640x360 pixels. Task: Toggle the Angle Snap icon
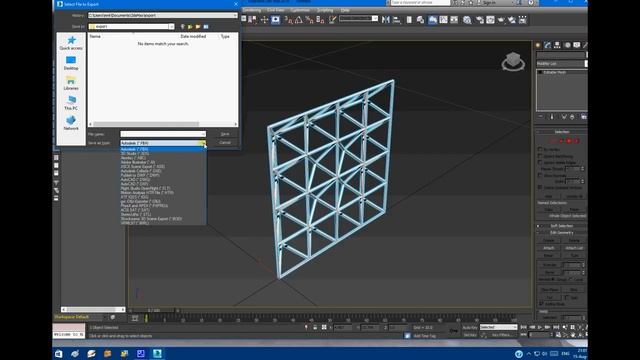[x=299, y=20]
